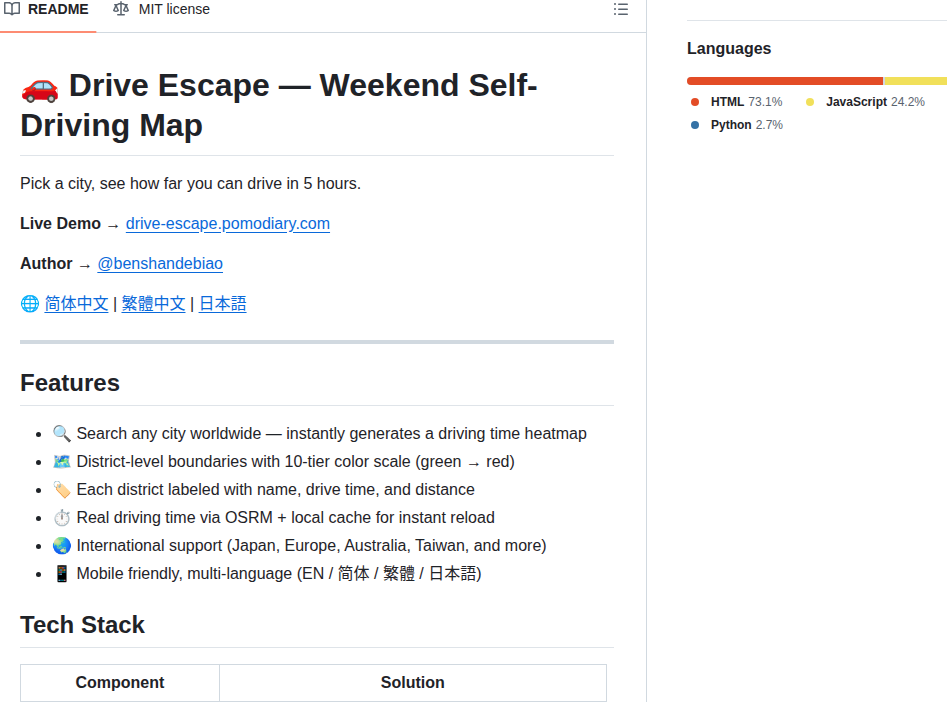The image size is (947, 702).
Task: Open the 日本語 README link
Action: (x=223, y=304)
